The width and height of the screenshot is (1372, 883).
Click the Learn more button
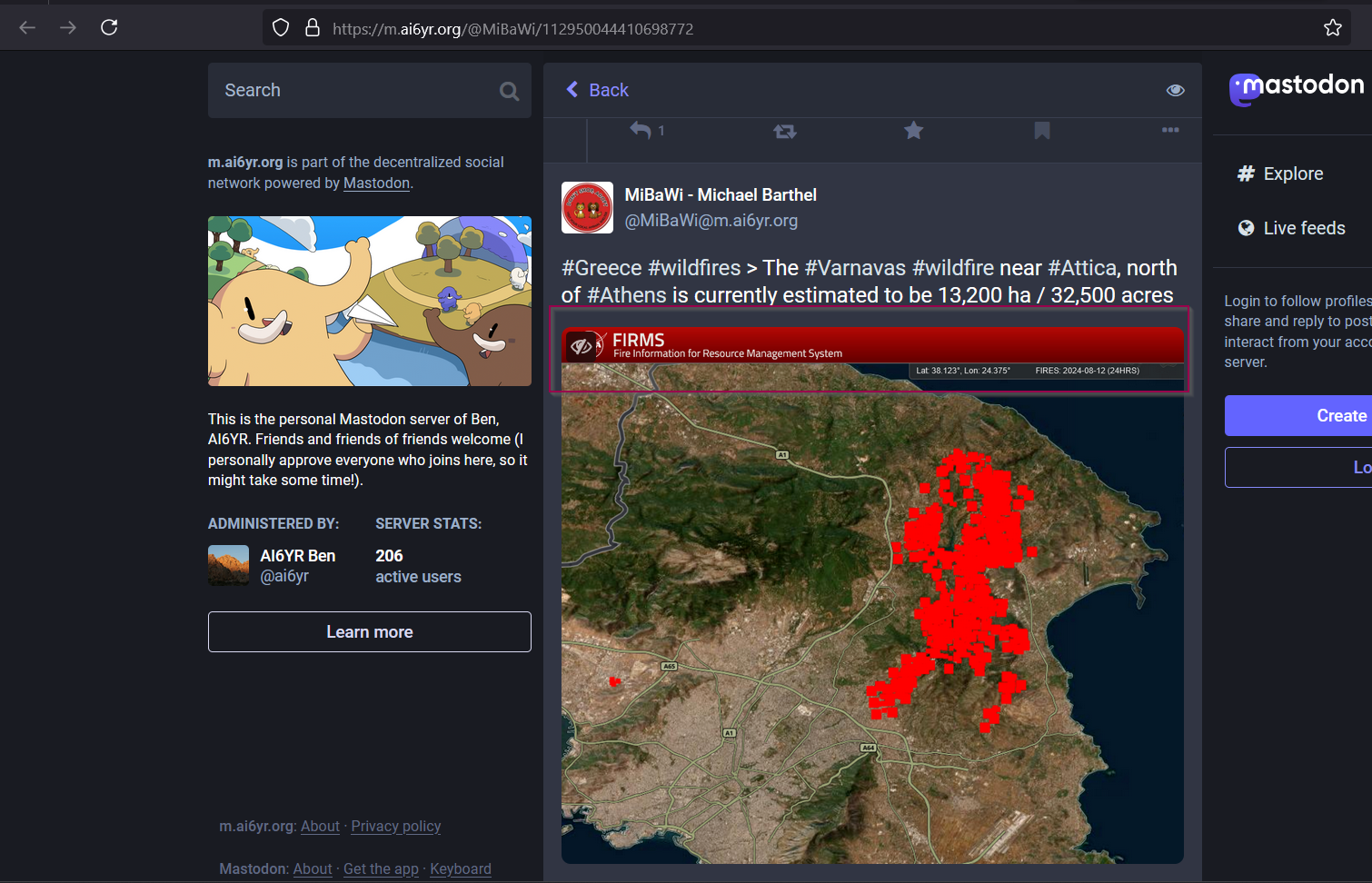(x=370, y=631)
